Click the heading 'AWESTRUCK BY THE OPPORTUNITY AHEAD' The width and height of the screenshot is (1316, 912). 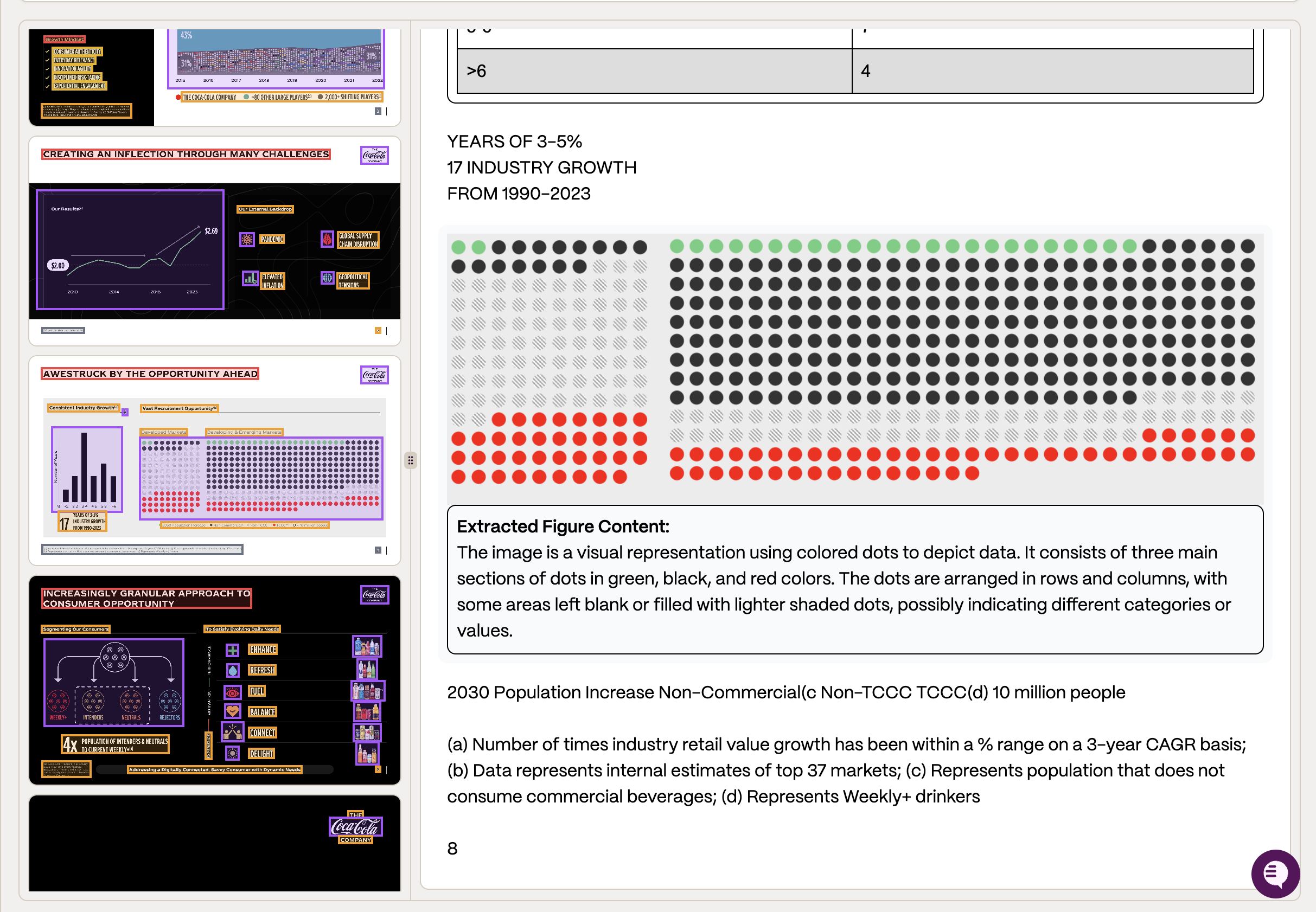coord(150,374)
